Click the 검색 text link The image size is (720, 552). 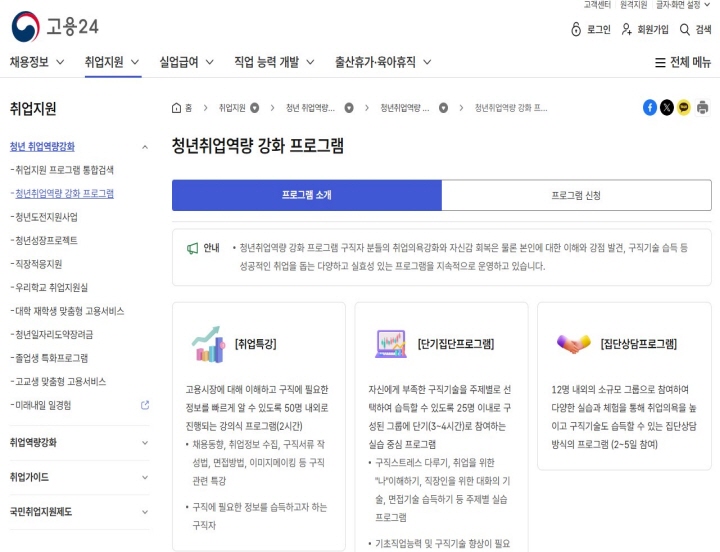pyautogui.click(x=703, y=30)
